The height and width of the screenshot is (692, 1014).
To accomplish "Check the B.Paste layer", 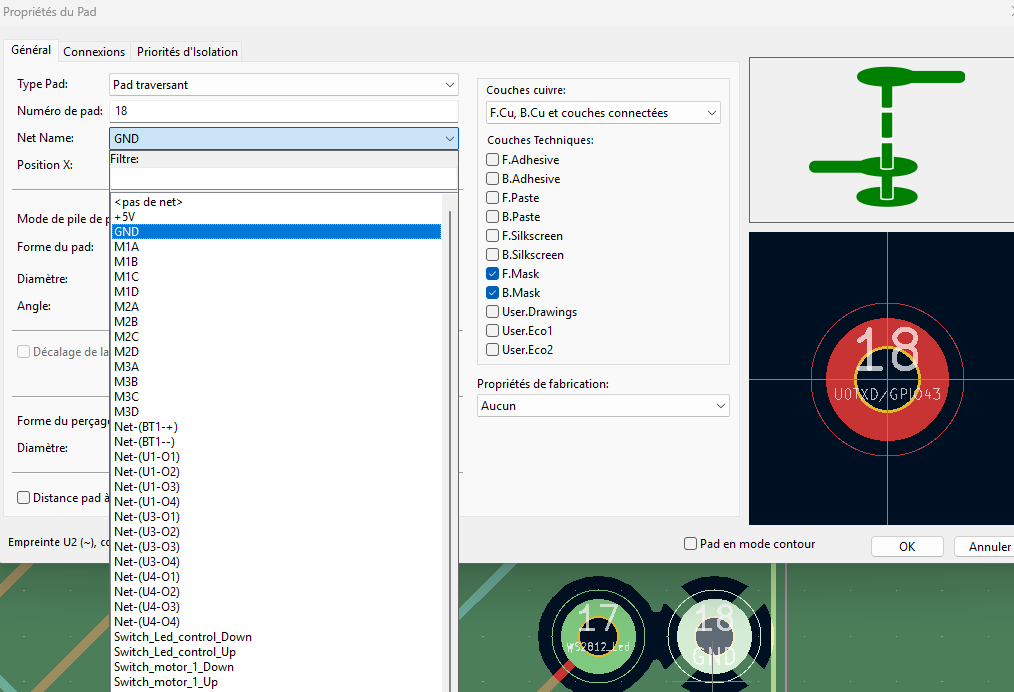I will 493,217.
